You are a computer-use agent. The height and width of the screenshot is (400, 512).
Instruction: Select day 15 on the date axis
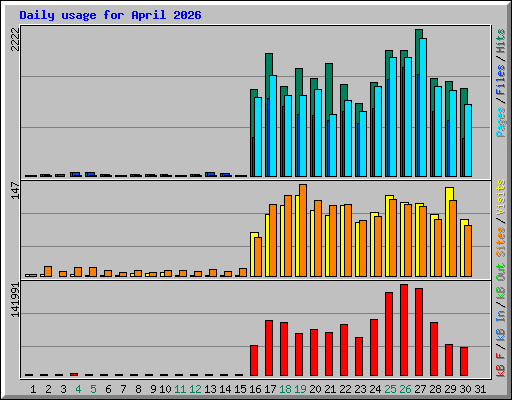(240, 389)
